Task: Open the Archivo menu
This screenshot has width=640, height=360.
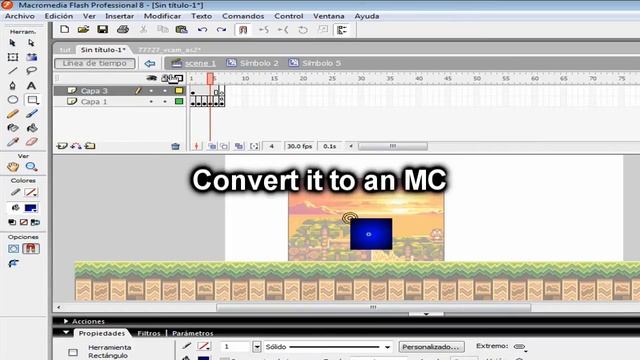Action: pyautogui.click(x=20, y=16)
